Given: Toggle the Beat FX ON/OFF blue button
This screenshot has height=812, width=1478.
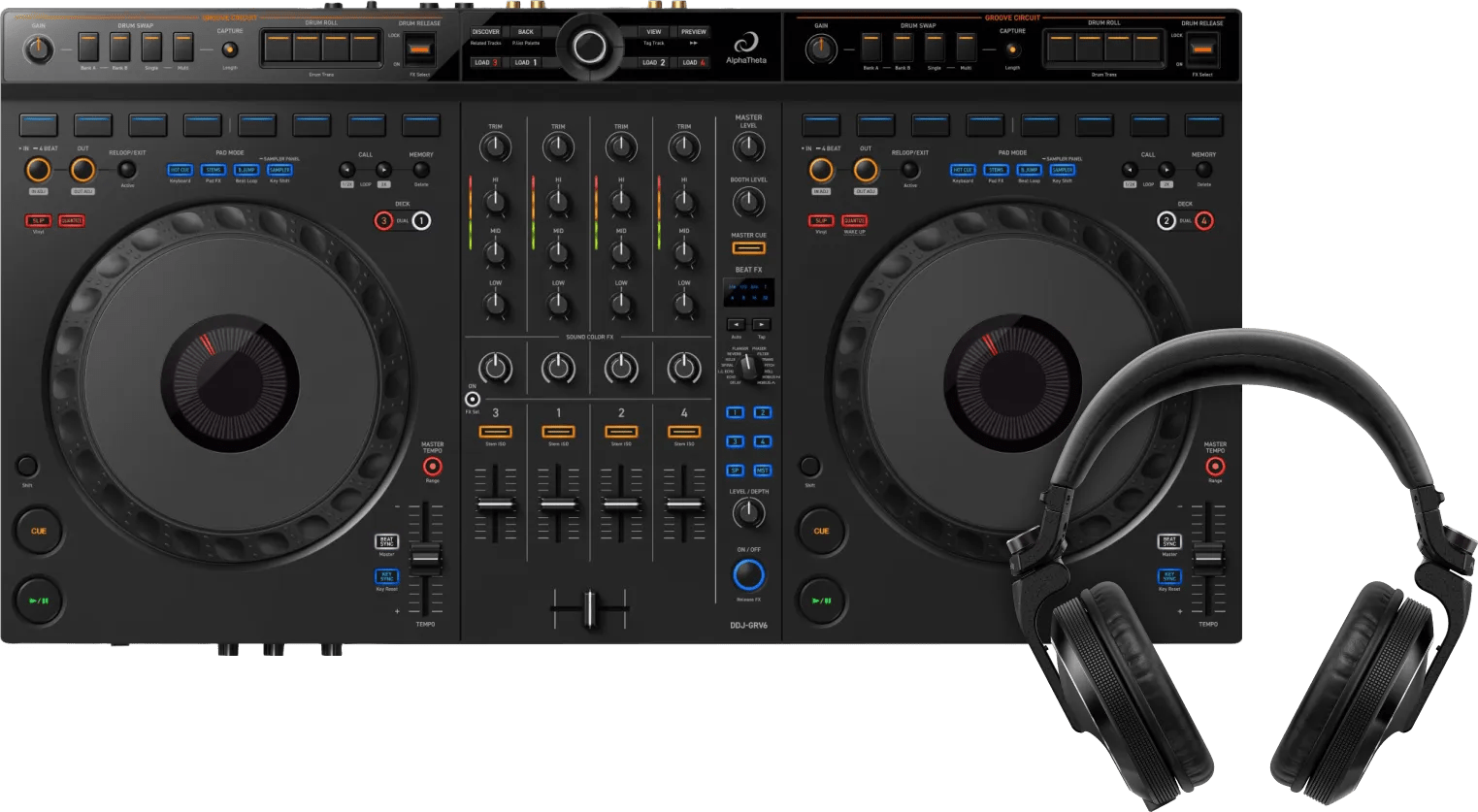Looking at the screenshot, I should [x=748, y=575].
